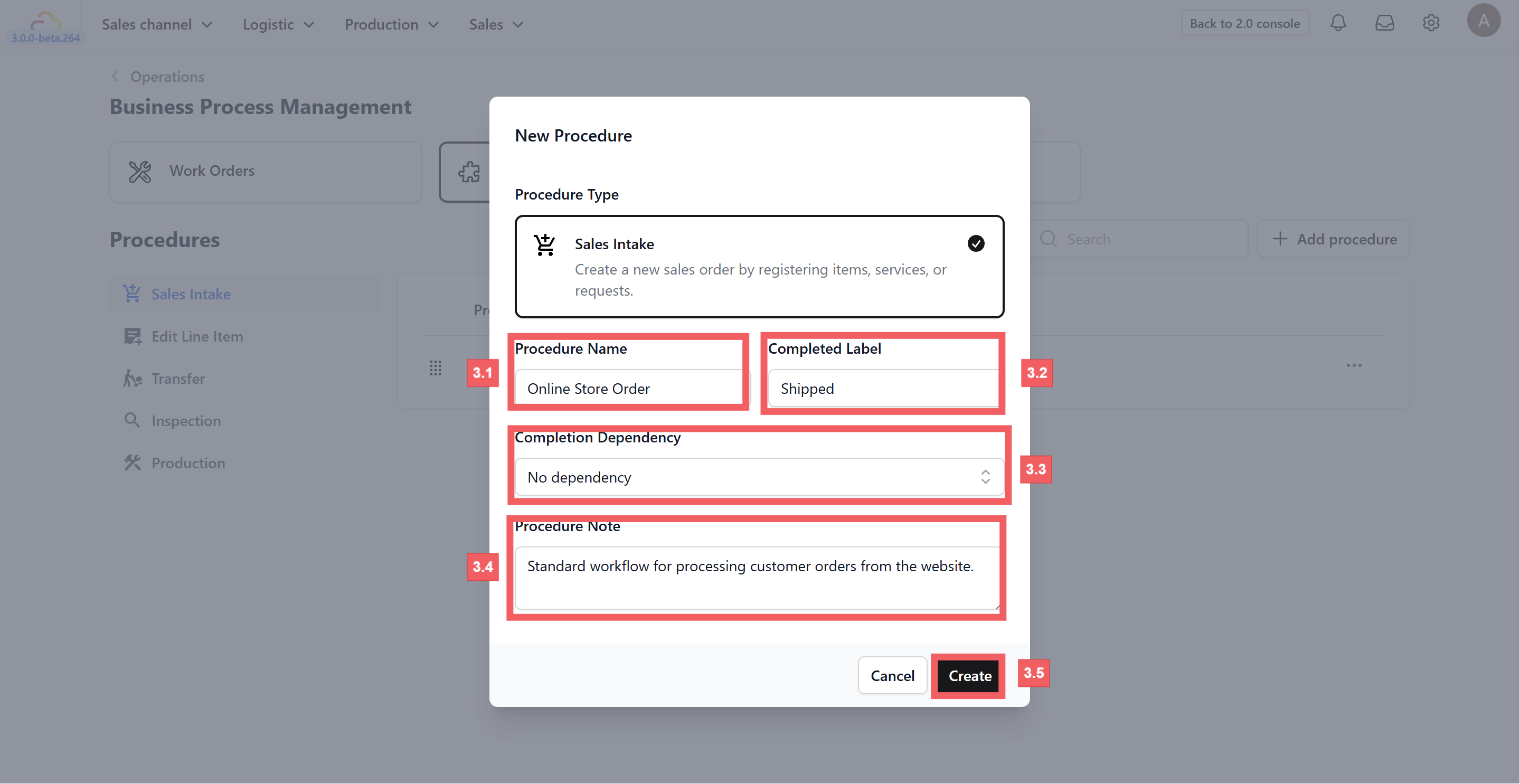Expand the Logistic navigation menu
Viewport: 1520px width, 784px height.
point(278,25)
